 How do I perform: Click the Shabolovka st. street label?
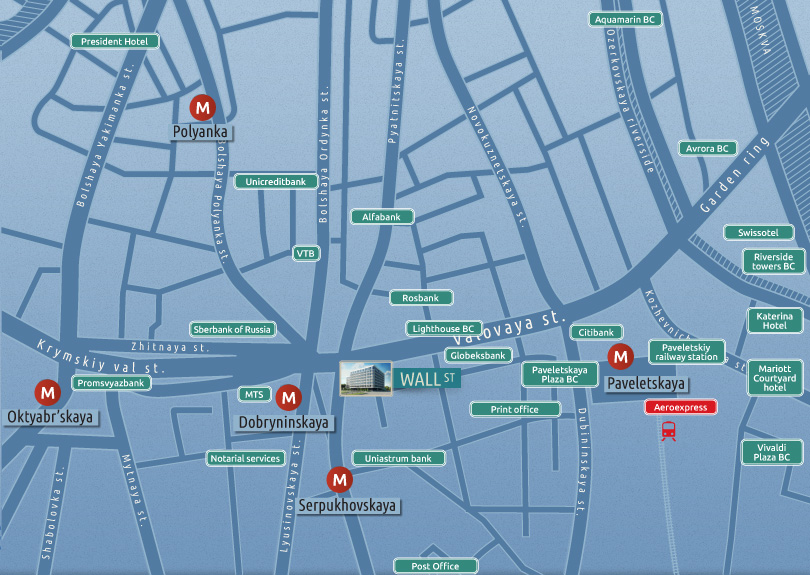click(54, 514)
